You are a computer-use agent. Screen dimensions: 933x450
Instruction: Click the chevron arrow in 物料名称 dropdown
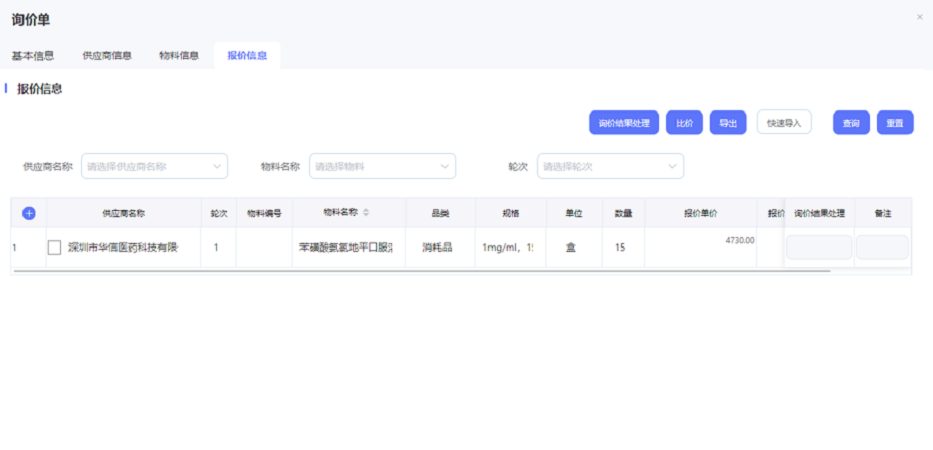click(x=445, y=166)
